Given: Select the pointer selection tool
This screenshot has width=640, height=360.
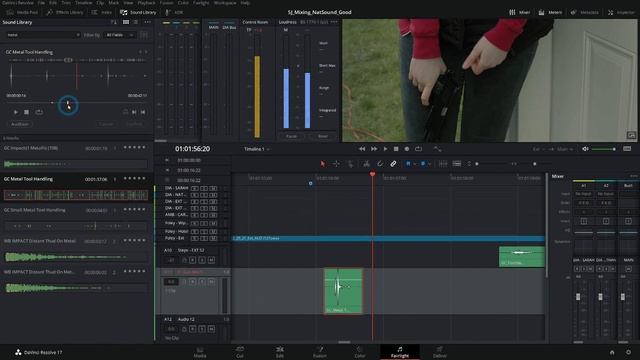Looking at the screenshot, I should pos(323,164).
